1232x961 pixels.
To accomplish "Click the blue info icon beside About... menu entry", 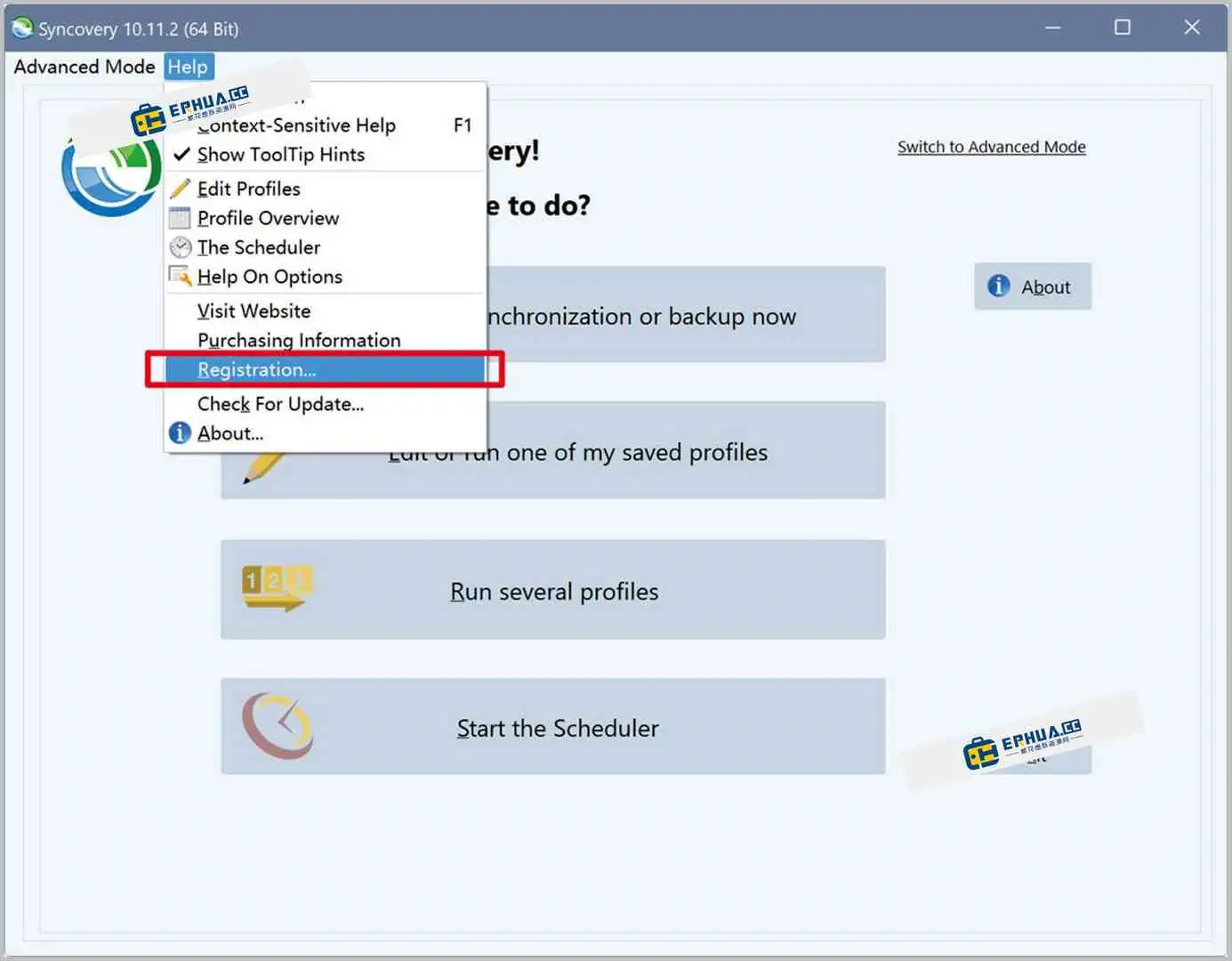I will (x=180, y=433).
